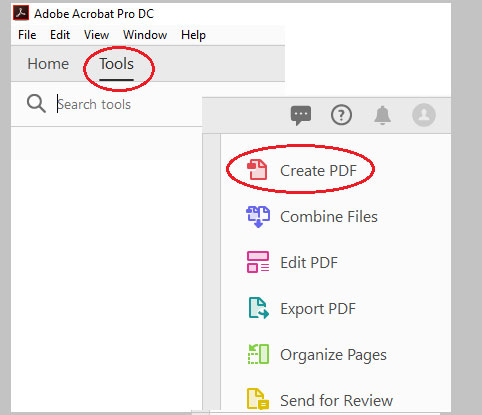
Task: Open the chat bubble comments icon
Action: (301, 115)
